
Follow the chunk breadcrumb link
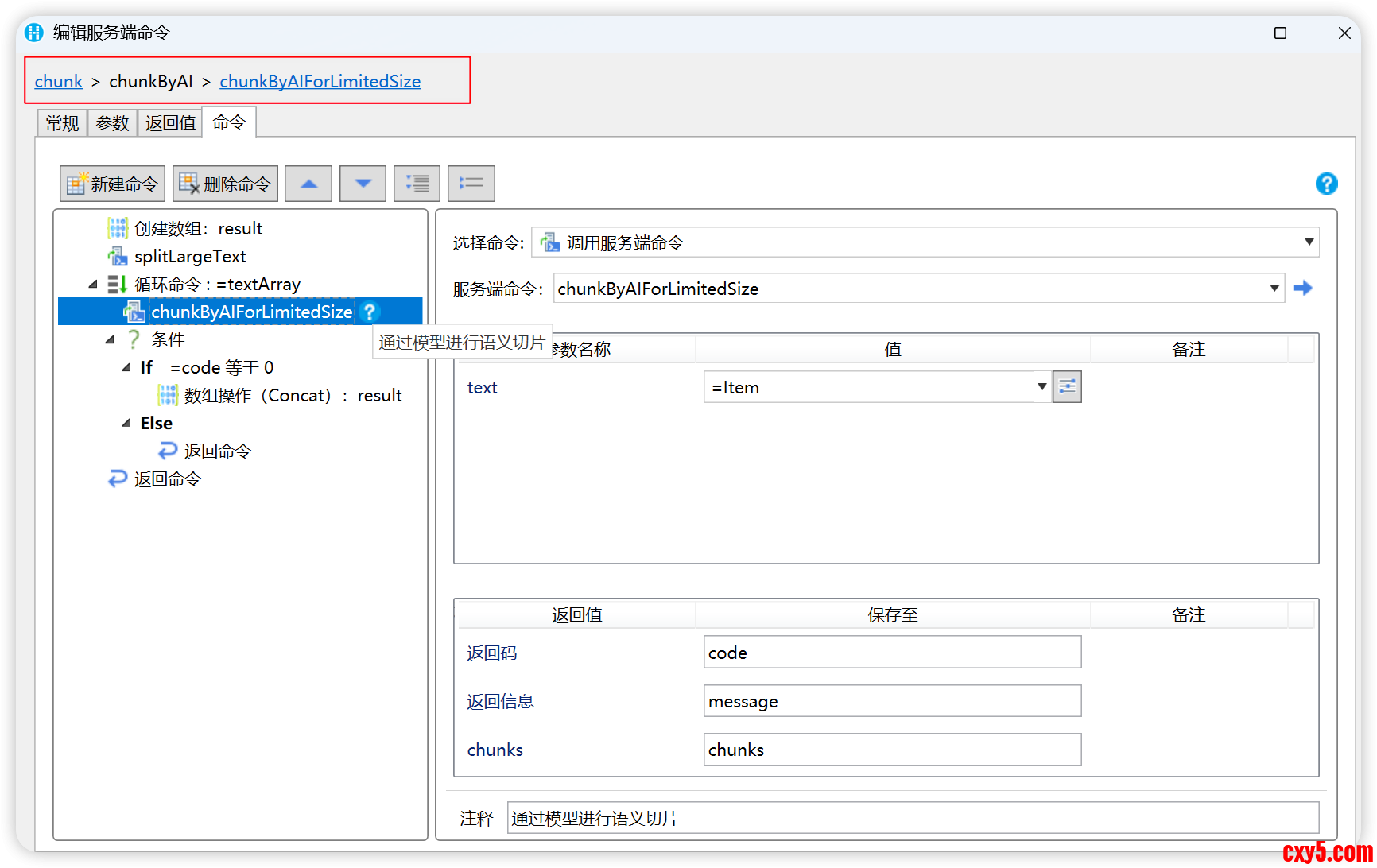pyautogui.click(x=58, y=81)
